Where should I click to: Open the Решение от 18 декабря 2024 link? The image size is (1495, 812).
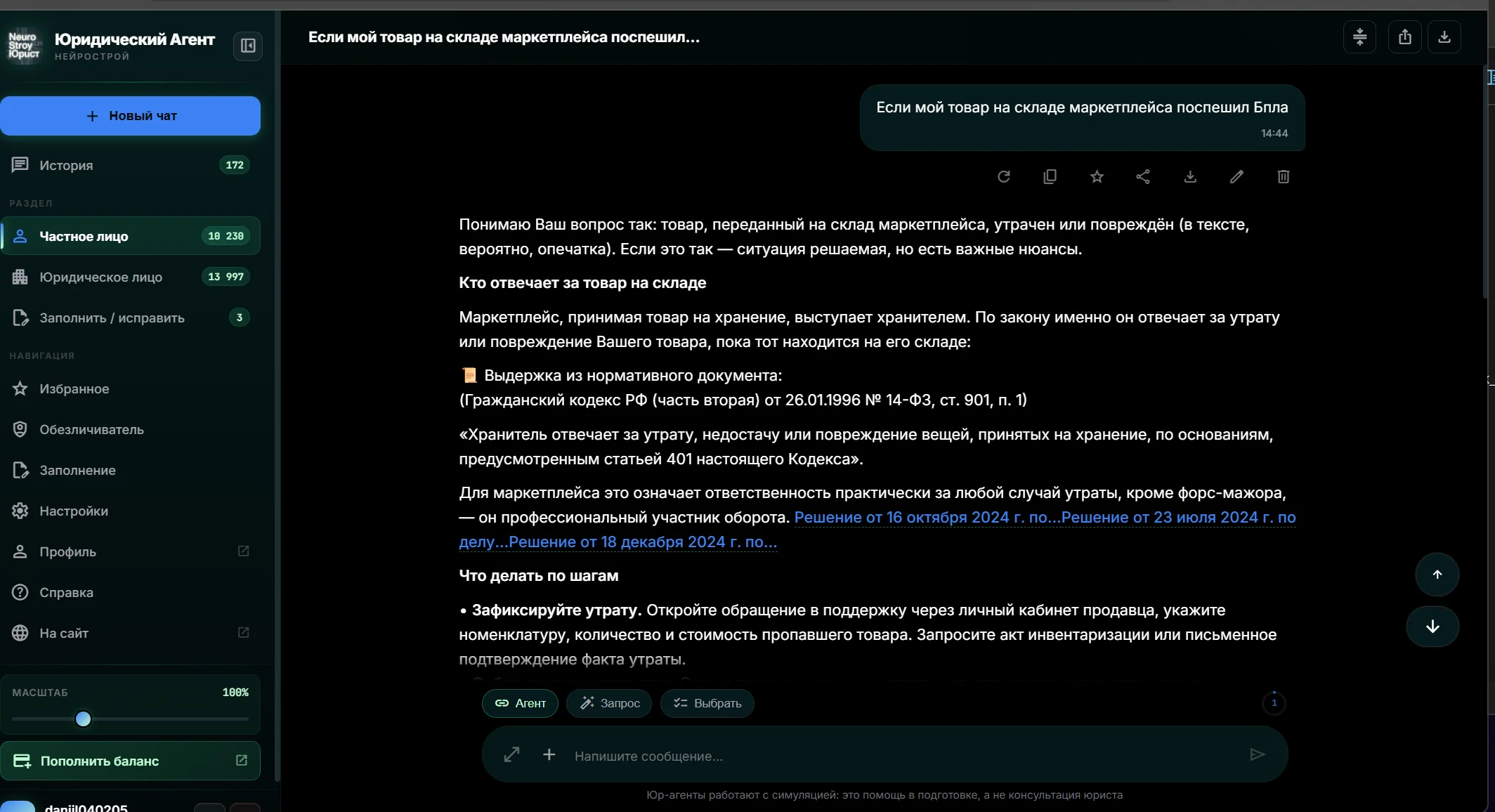(643, 542)
